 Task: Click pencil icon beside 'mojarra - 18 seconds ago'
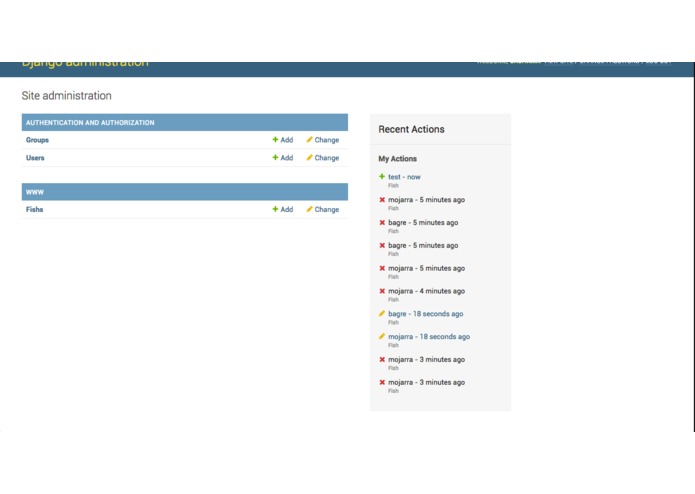[x=382, y=336]
